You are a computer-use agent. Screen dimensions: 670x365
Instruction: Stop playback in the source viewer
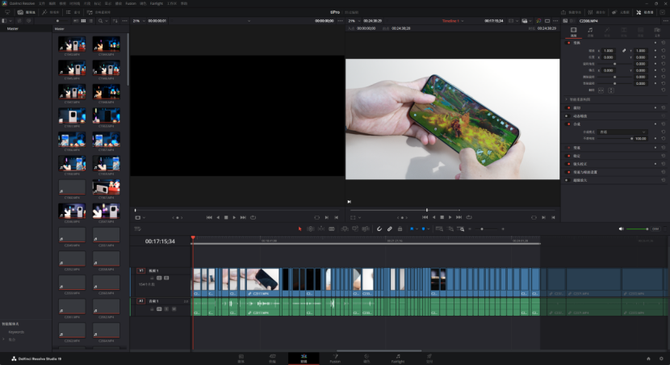tap(226, 218)
